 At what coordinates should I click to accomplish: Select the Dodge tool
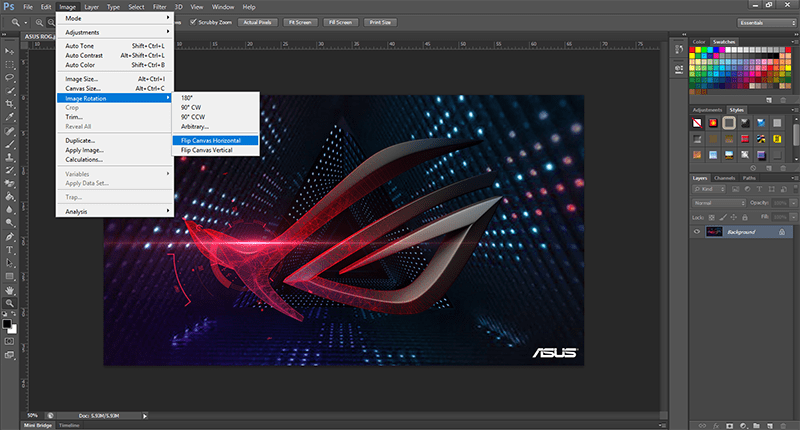point(10,222)
